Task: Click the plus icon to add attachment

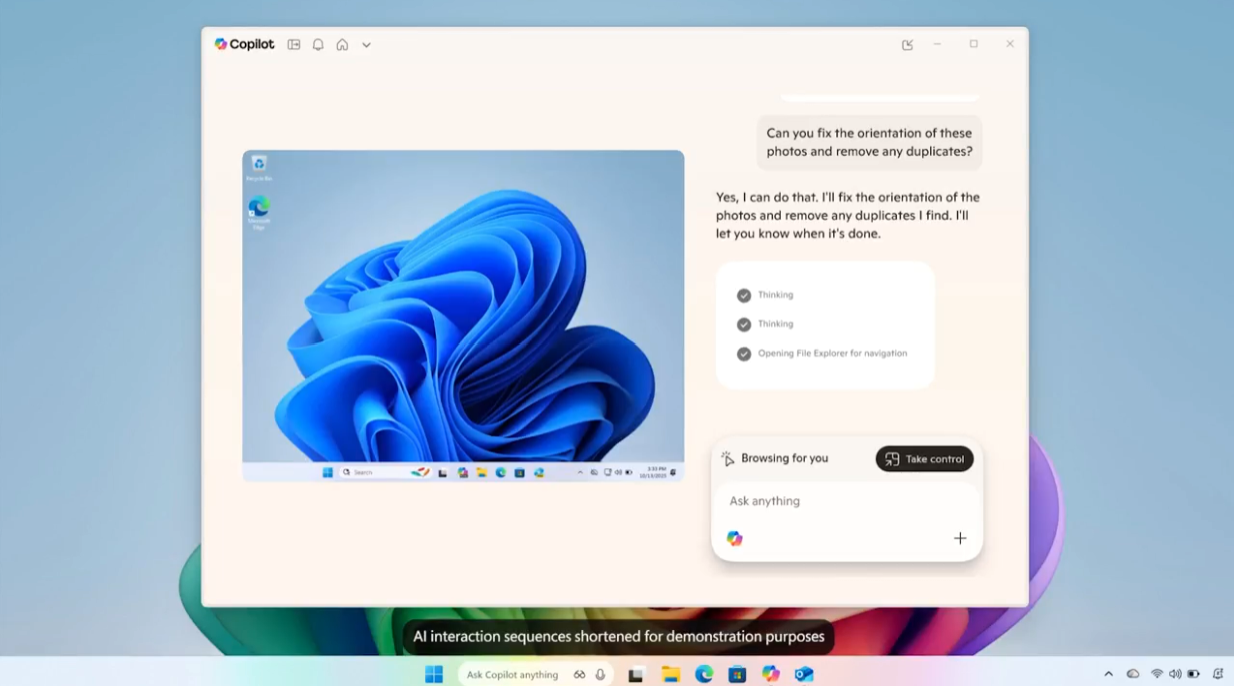Action: [959, 538]
